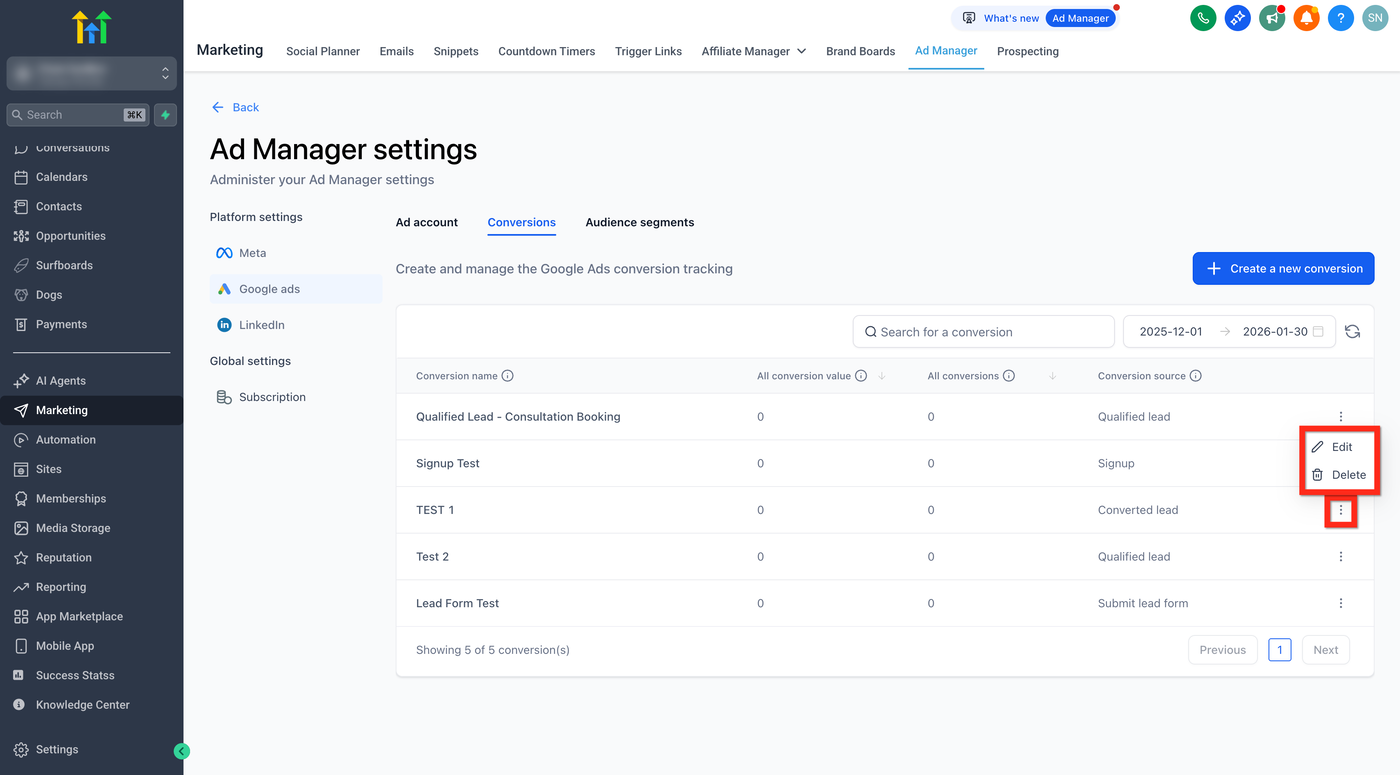The image size is (1400, 775).
Task: Click the green lightning quick actions icon
Action: (166, 115)
